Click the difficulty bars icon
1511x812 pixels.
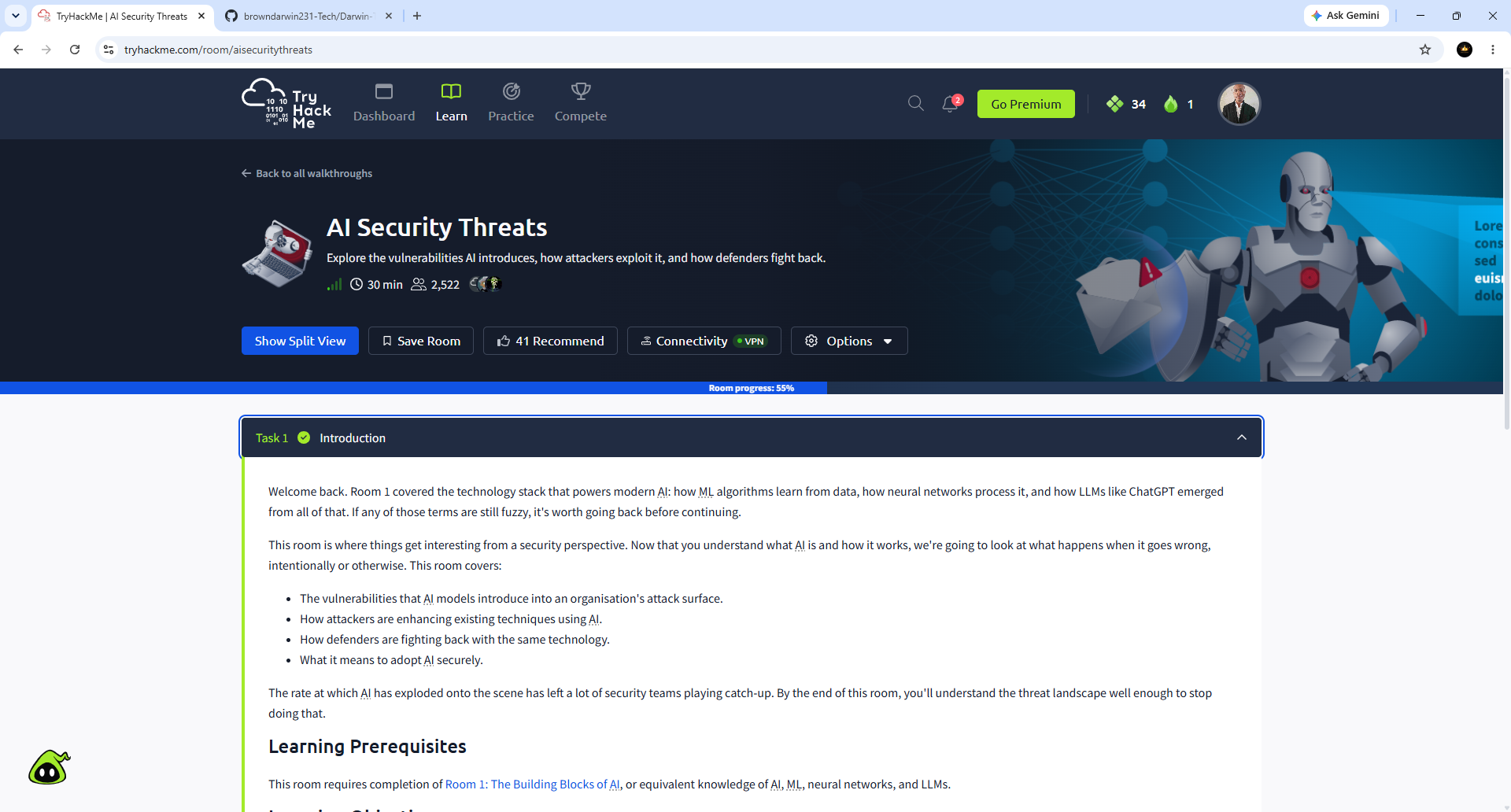(334, 284)
